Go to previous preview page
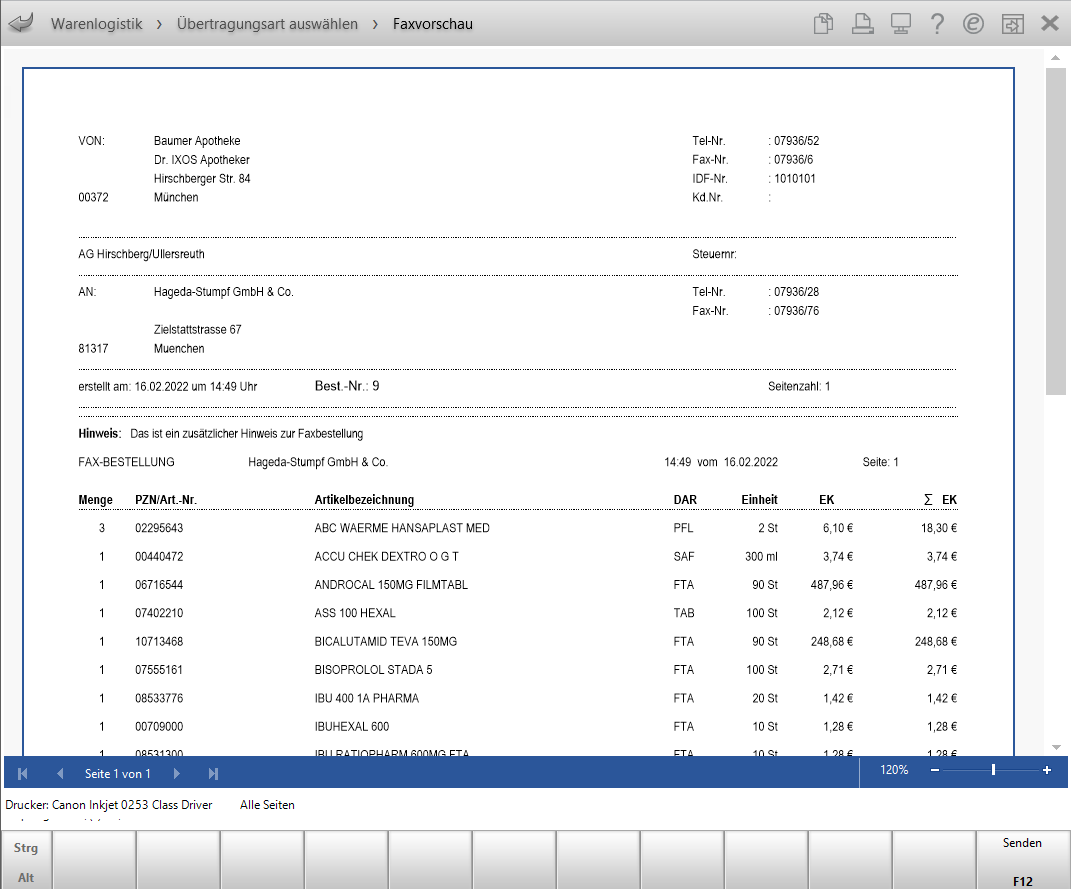1071x889 pixels. [x=60, y=774]
